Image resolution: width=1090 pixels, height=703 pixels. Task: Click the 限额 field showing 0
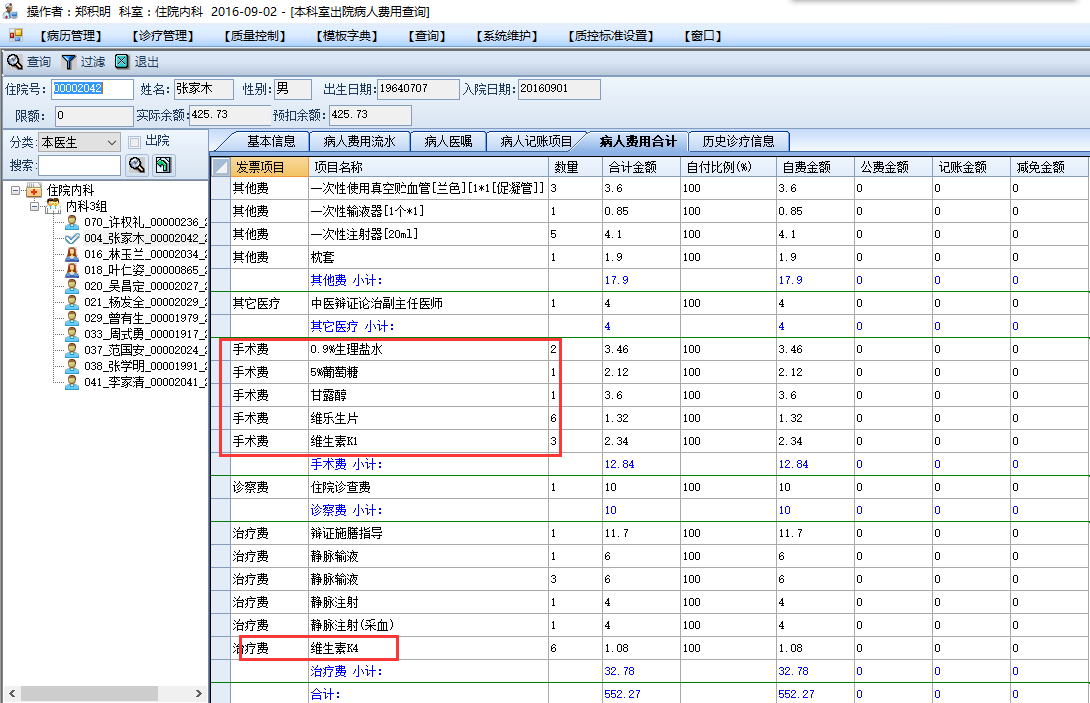point(94,115)
